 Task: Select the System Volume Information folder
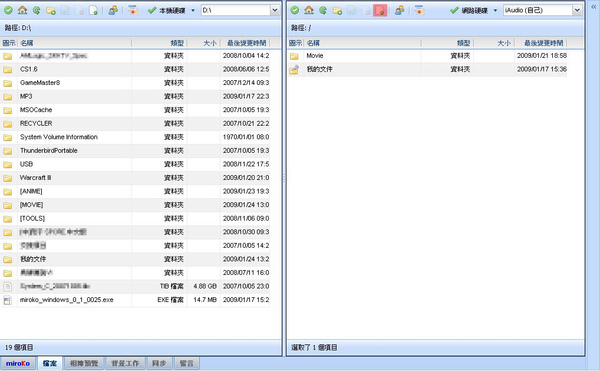coord(59,137)
